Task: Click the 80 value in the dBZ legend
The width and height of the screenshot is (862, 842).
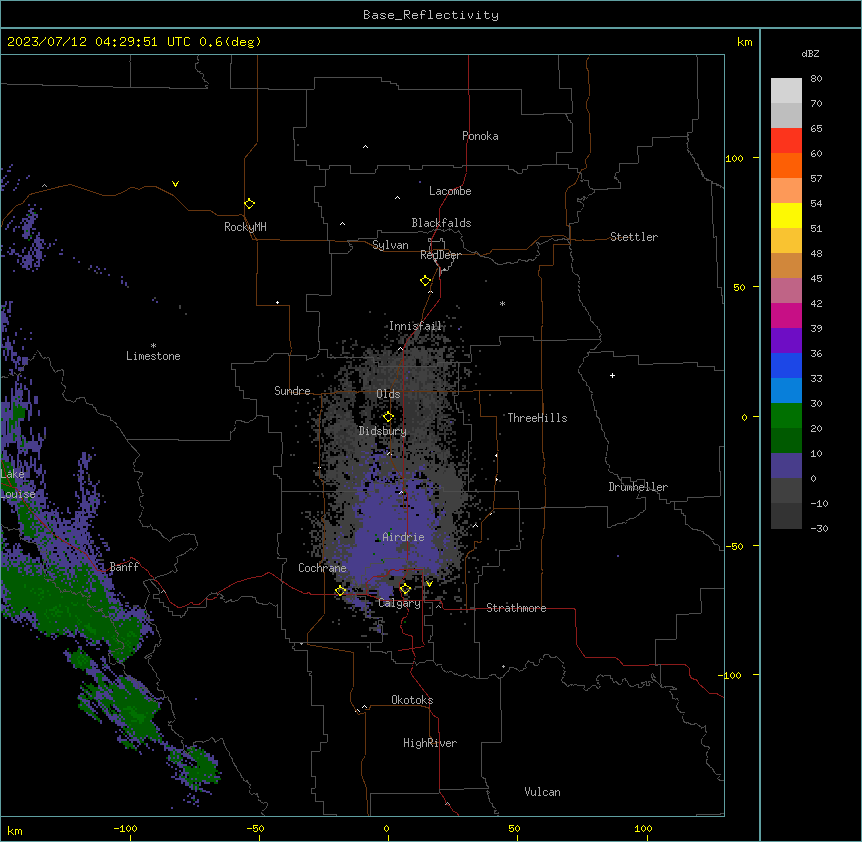Action: click(x=816, y=79)
